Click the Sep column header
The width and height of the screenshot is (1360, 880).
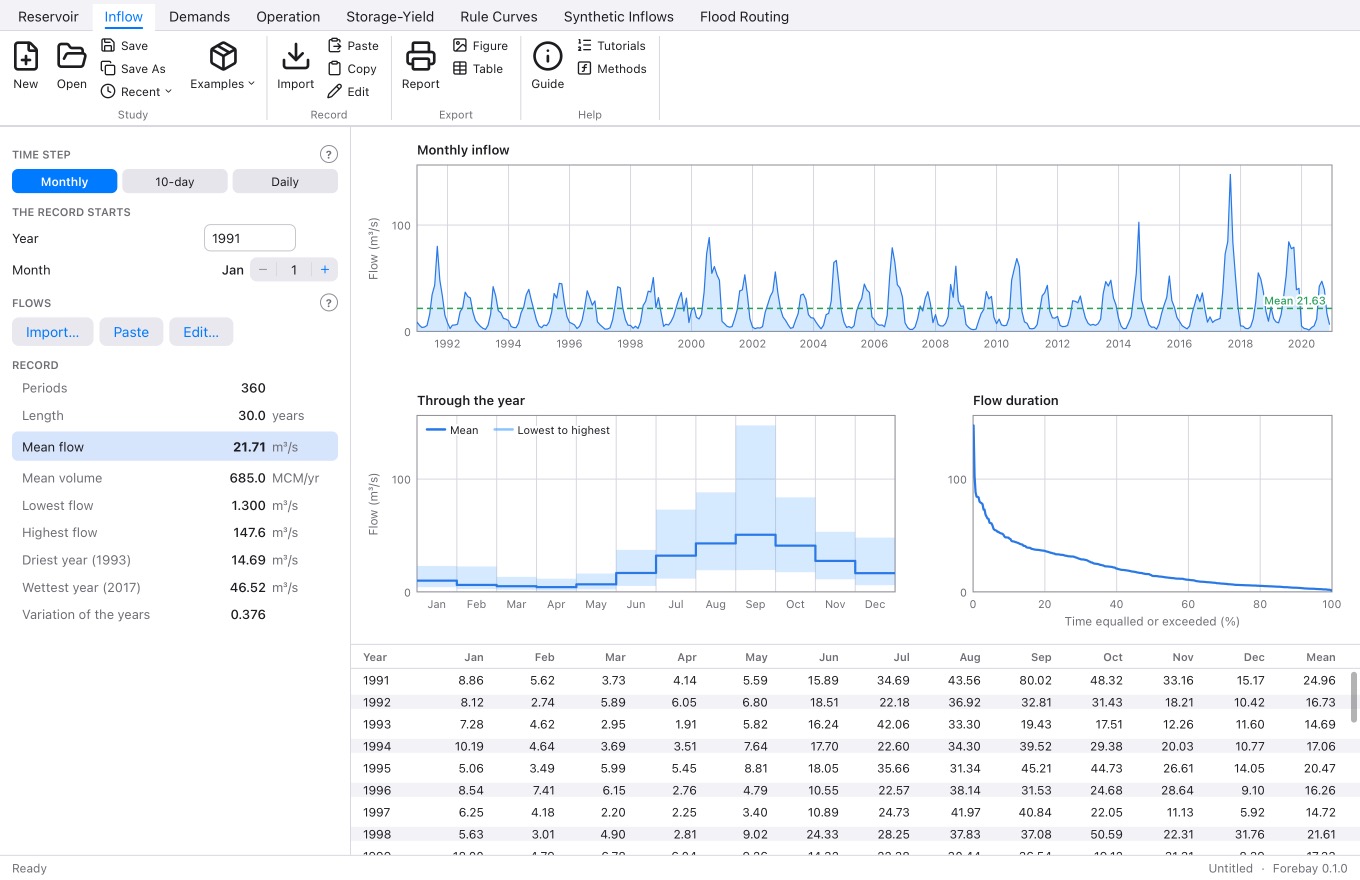(x=1041, y=658)
